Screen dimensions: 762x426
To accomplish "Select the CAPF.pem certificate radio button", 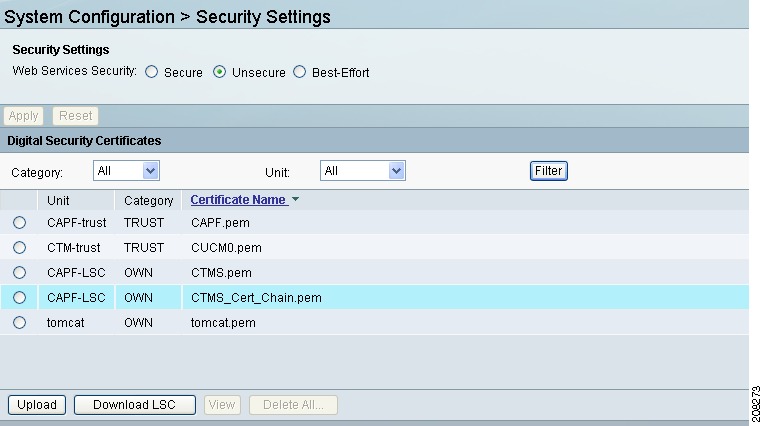I will click(x=19, y=222).
